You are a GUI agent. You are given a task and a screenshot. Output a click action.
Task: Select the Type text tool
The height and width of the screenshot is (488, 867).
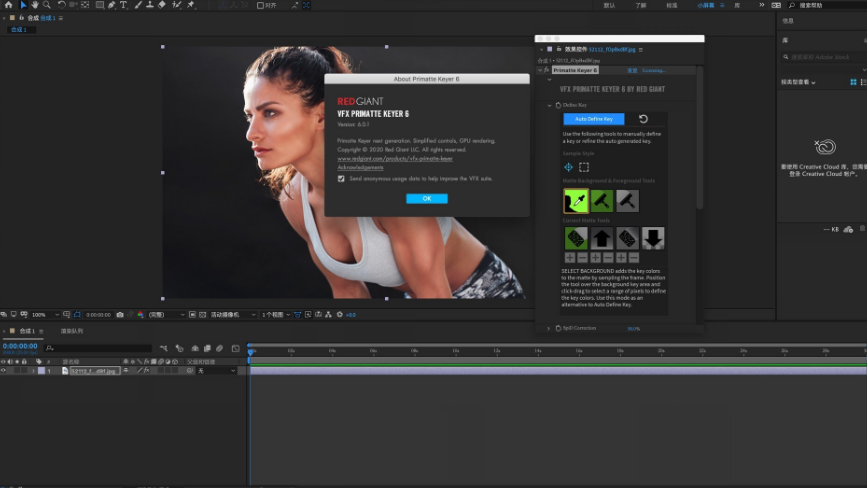point(124,5)
